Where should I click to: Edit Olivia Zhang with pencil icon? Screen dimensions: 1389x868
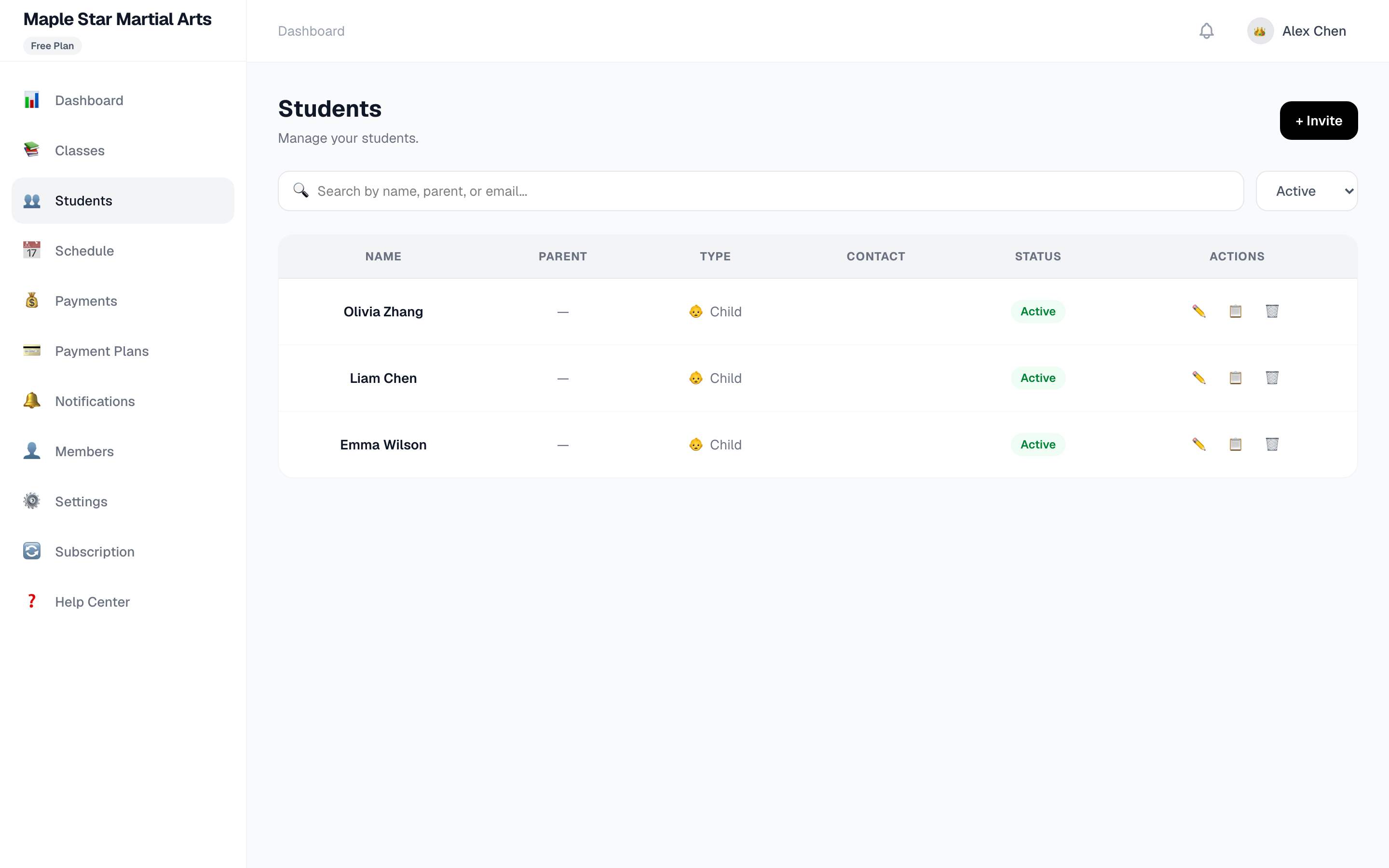[1198, 311]
